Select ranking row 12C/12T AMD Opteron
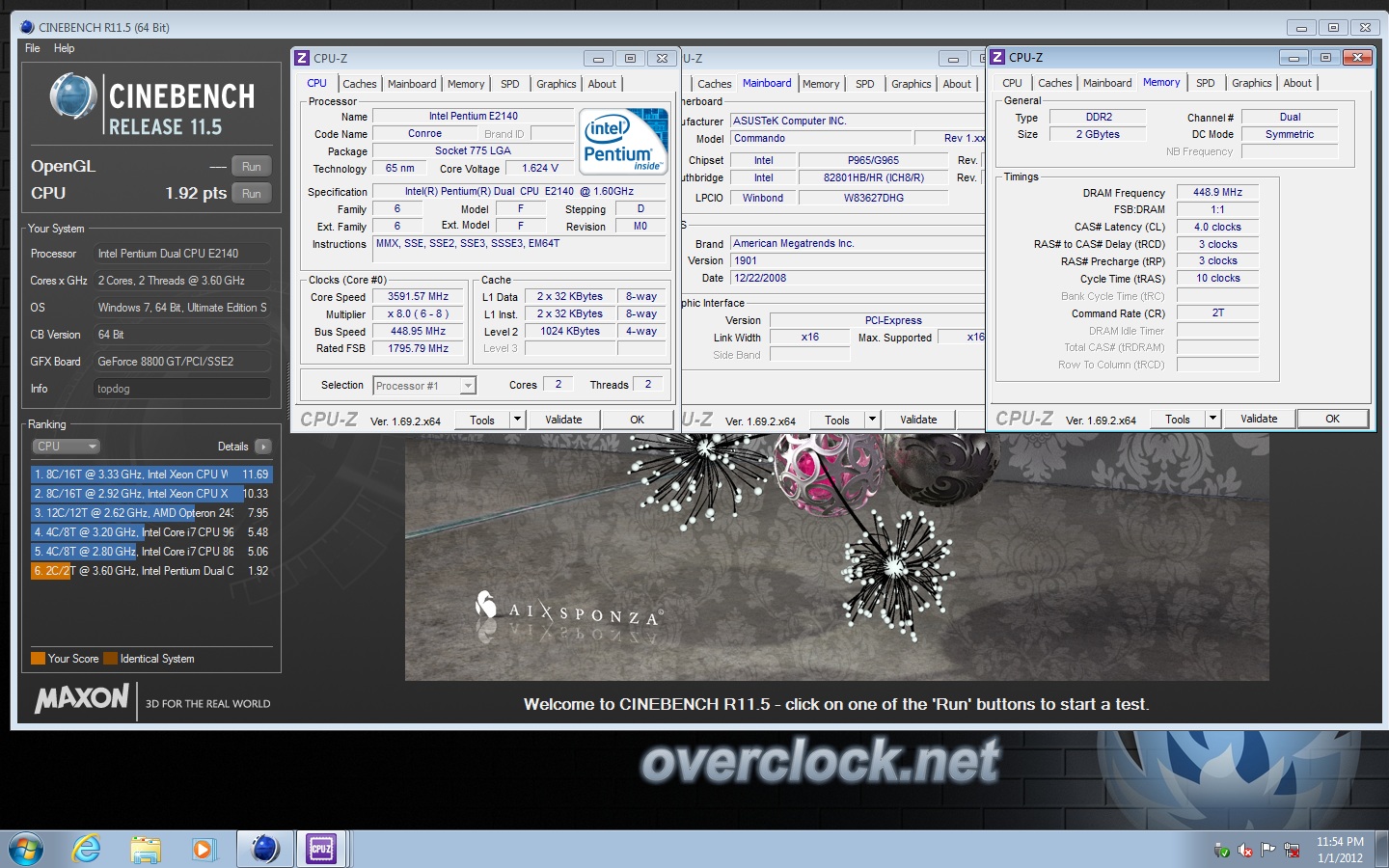1389x868 pixels. click(151, 513)
